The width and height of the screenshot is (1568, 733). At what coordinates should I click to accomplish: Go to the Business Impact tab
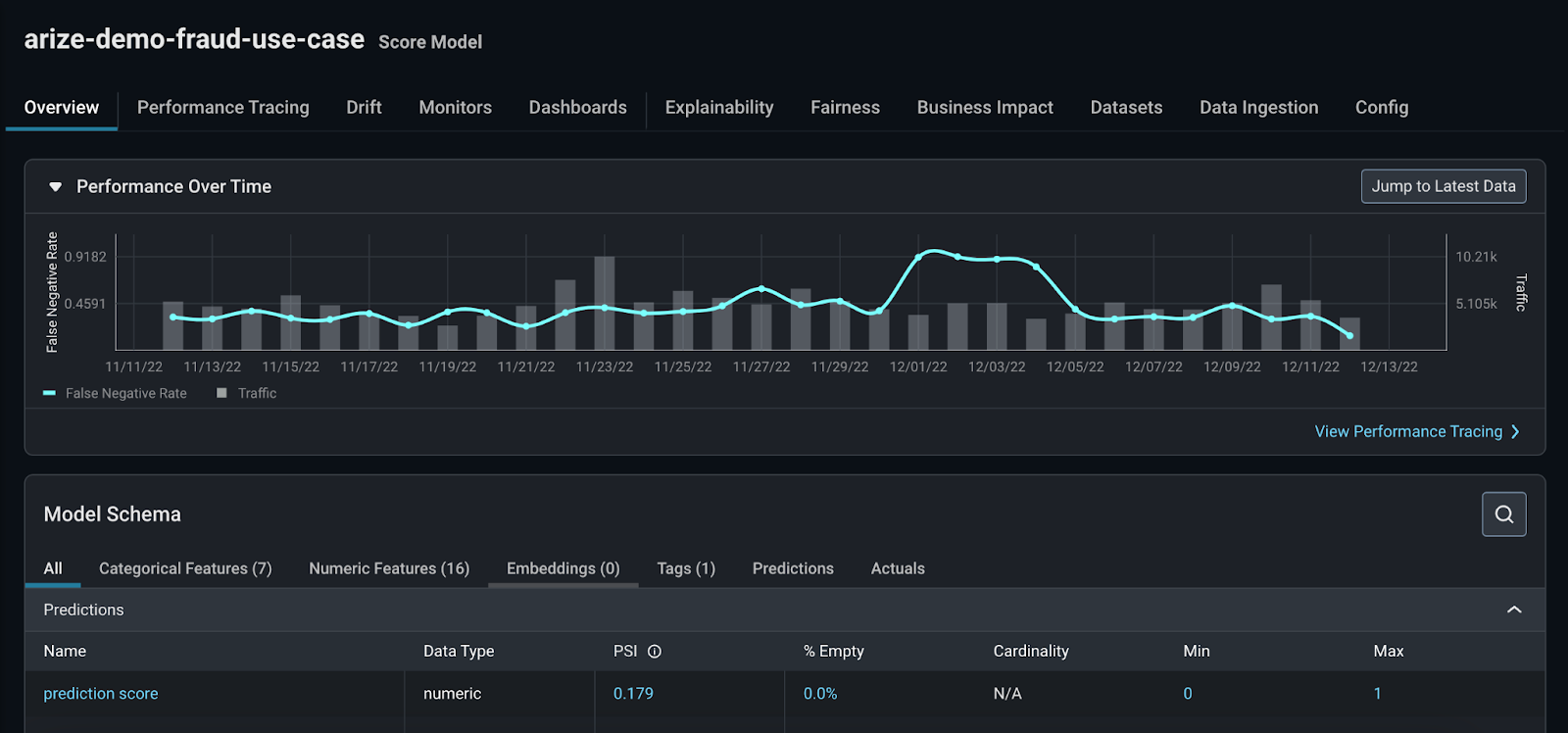click(x=985, y=108)
